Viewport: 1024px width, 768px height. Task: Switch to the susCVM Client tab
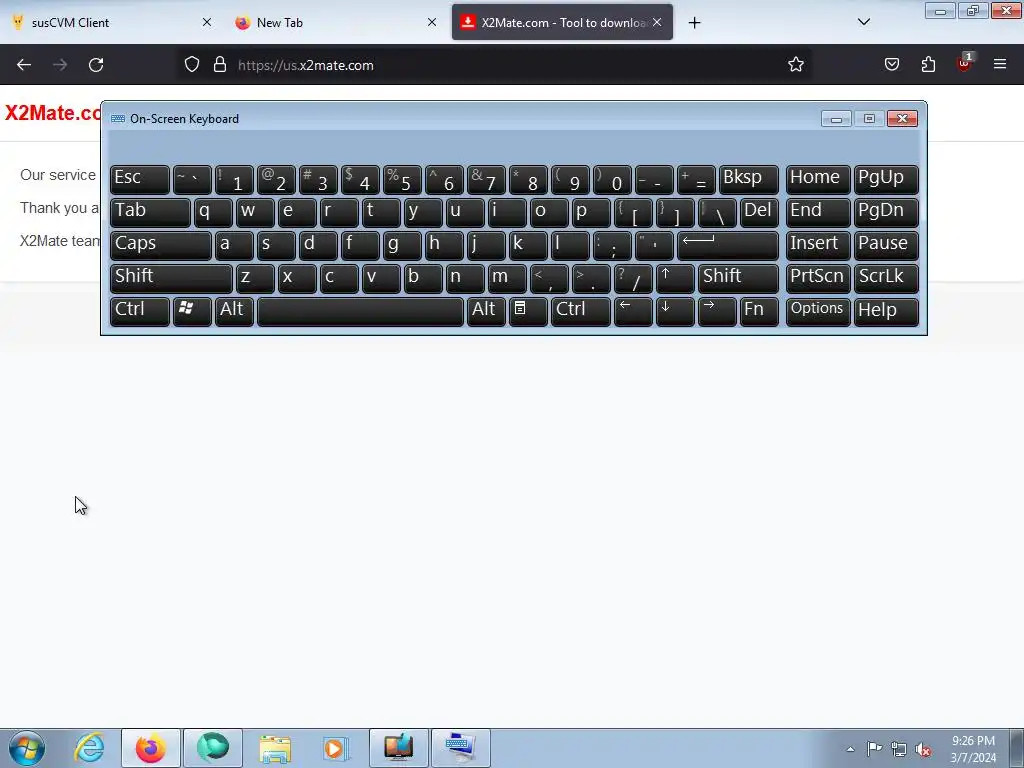tap(113, 22)
